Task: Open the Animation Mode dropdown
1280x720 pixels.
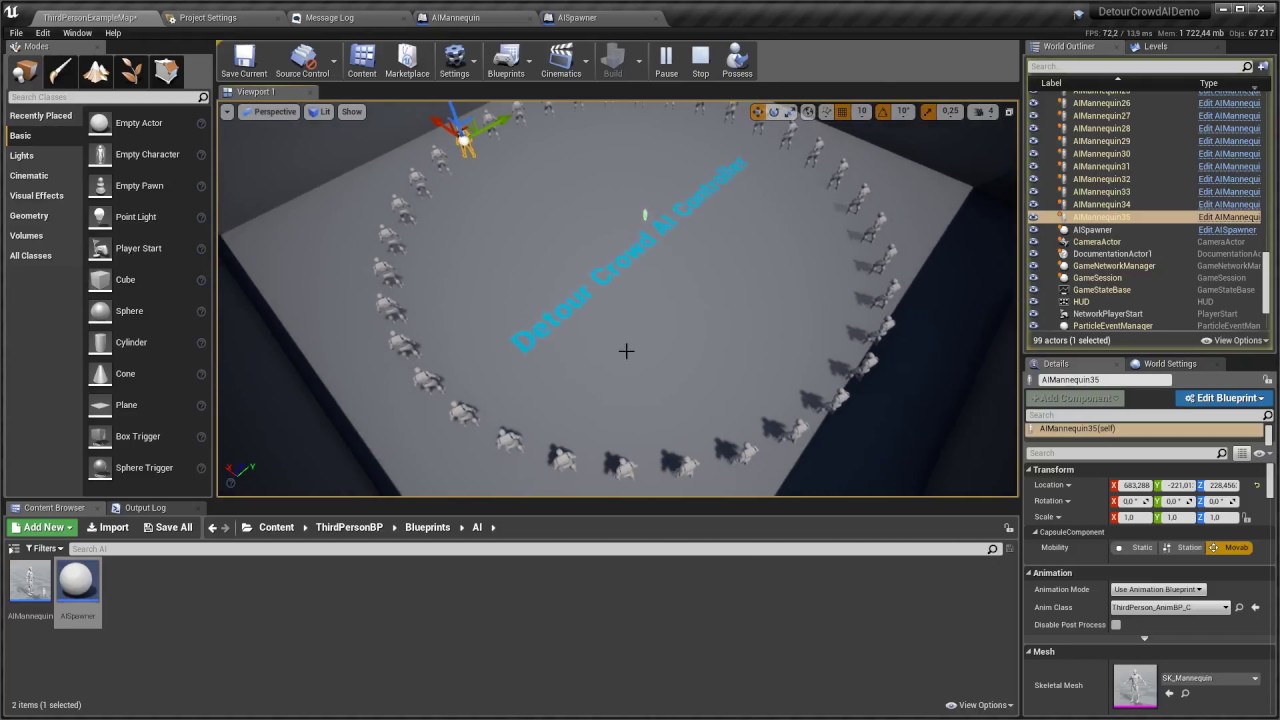Action: click(x=1159, y=589)
